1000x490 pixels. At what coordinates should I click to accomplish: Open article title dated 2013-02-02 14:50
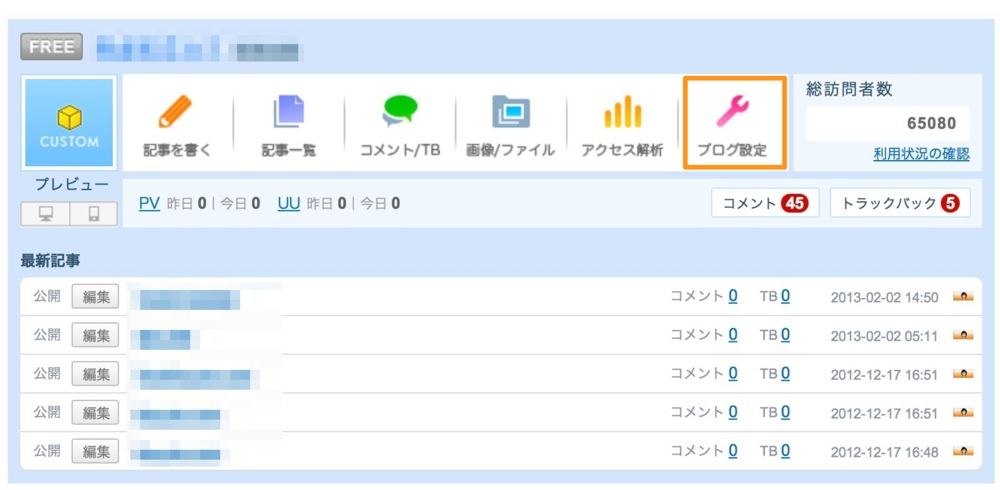click(186, 299)
